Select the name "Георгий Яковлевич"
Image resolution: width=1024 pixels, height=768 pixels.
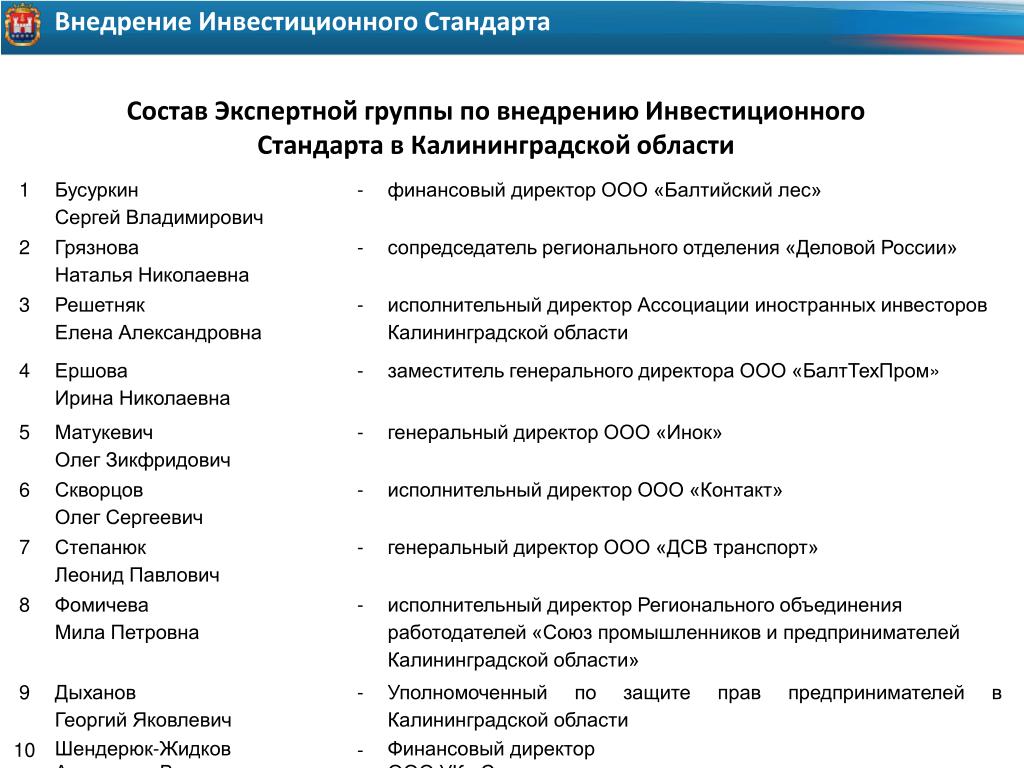pos(143,720)
